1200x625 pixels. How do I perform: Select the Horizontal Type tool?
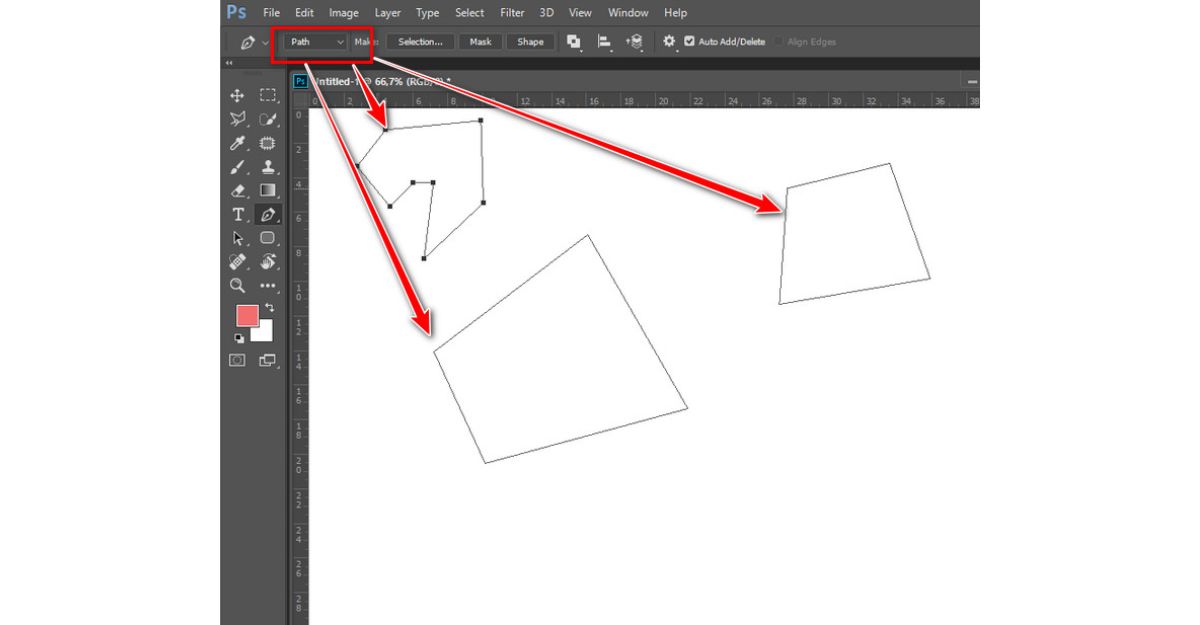(238, 214)
